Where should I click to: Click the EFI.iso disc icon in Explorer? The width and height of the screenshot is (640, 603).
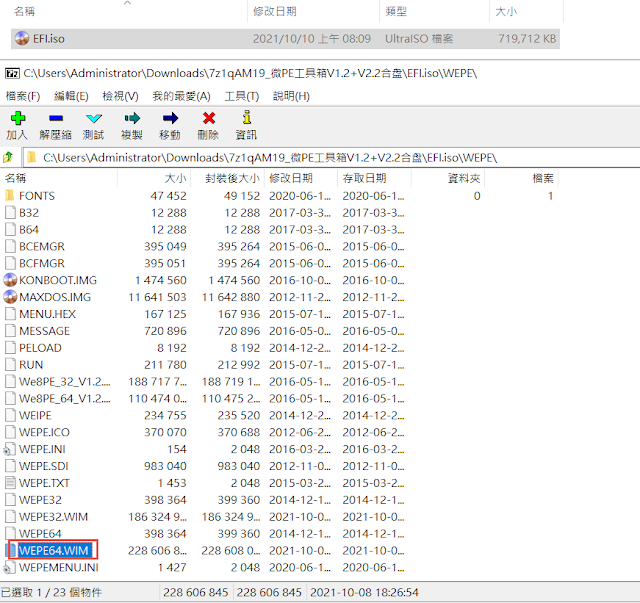click(x=22, y=39)
